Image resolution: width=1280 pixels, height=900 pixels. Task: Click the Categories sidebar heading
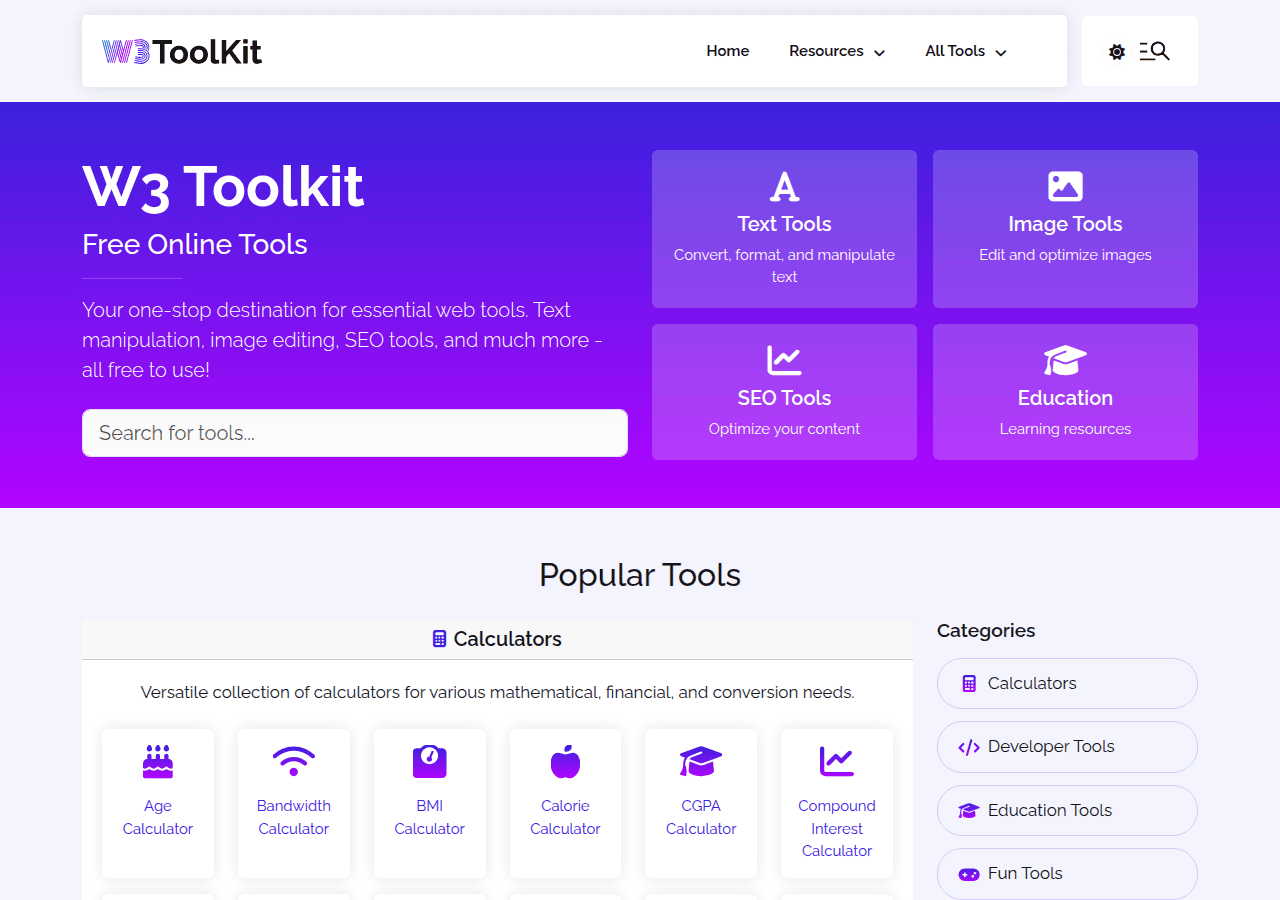click(986, 631)
